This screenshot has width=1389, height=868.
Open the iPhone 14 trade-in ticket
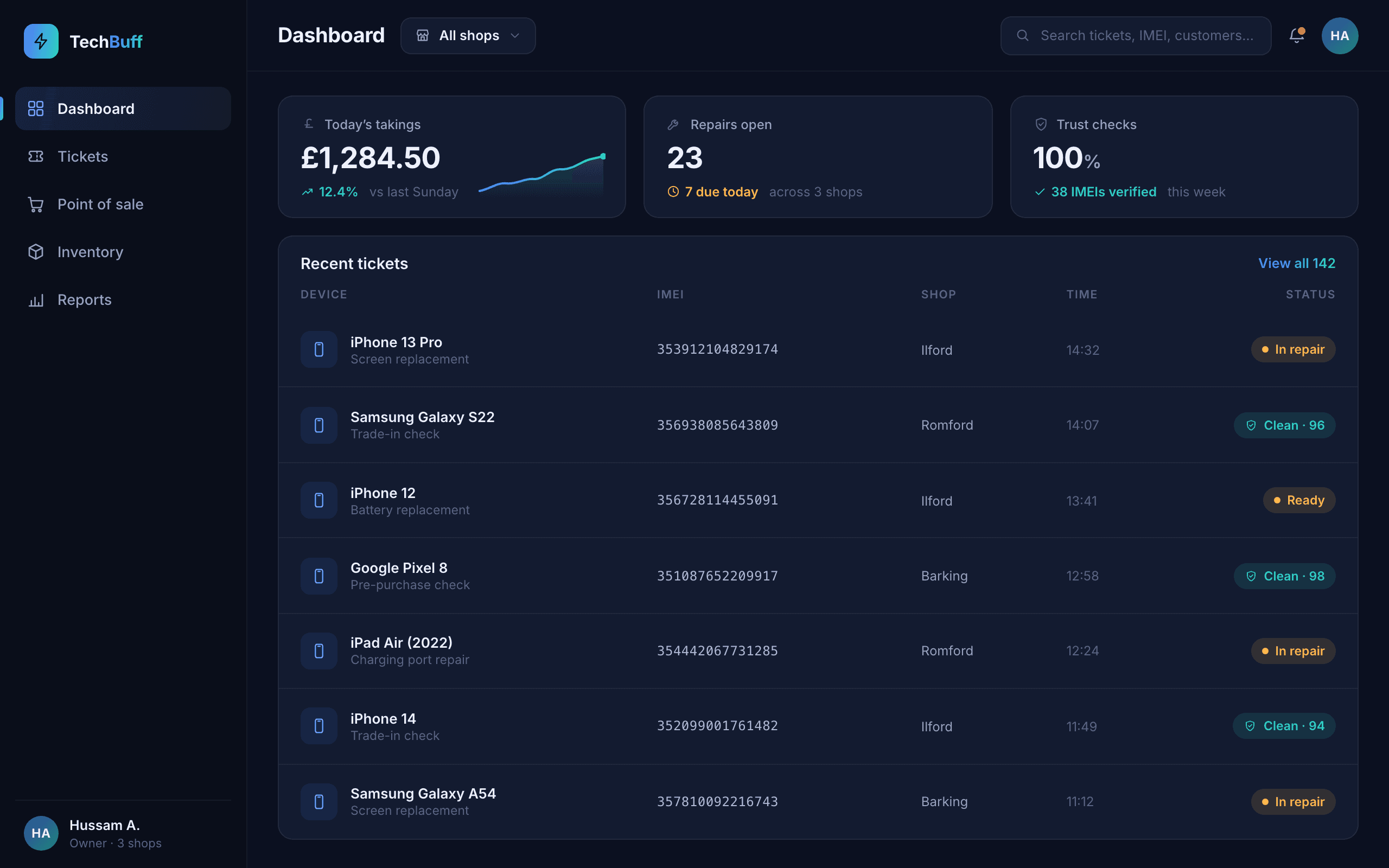coord(818,726)
